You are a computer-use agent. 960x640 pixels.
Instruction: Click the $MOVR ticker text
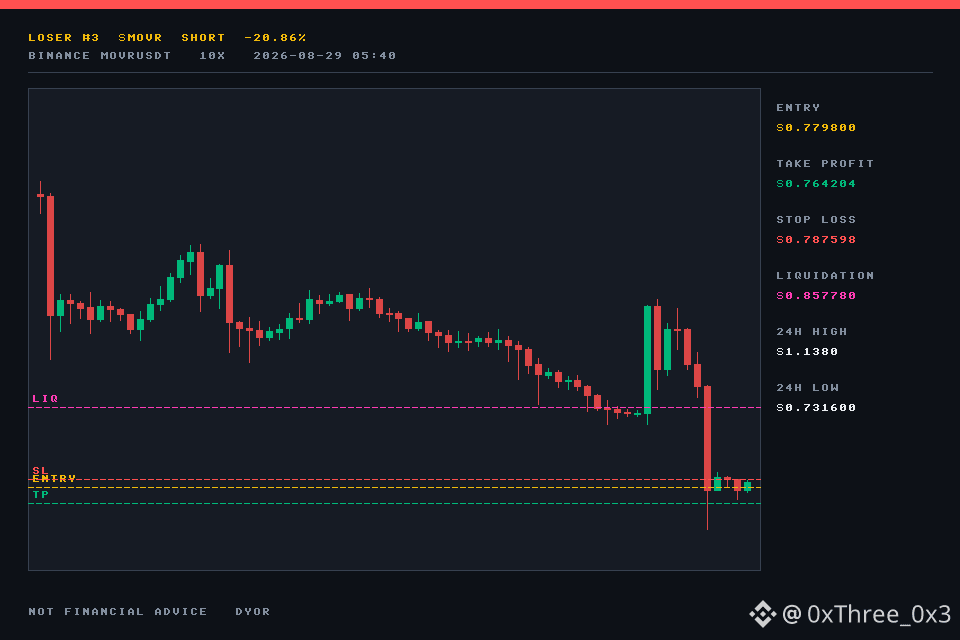pyautogui.click(x=140, y=37)
